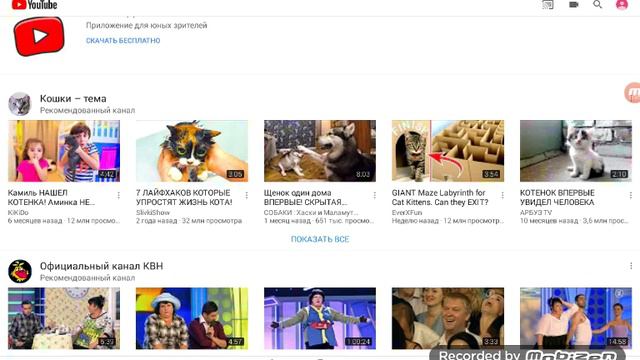Viewport: 640px width, 360px height.
Task: Open search via the magnifier icon
Action: click(597, 4)
